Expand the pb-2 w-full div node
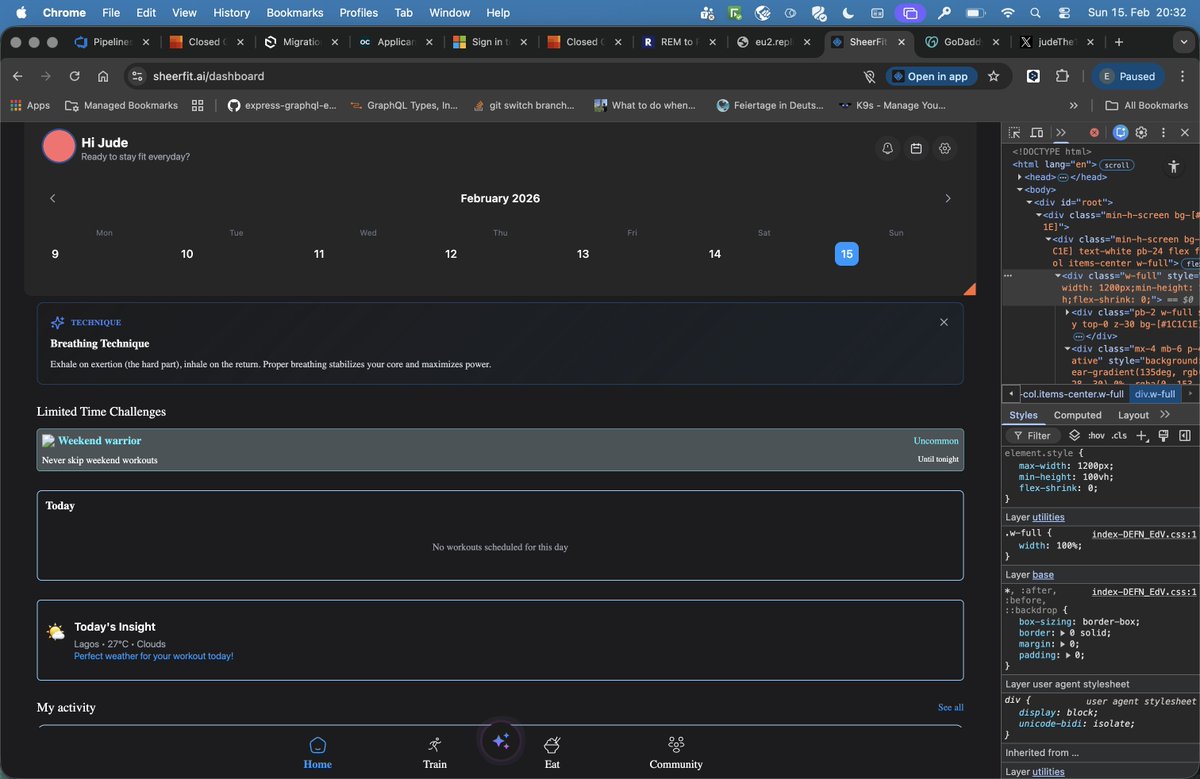The height and width of the screenshot is (779, 1200). (1067, 312)
